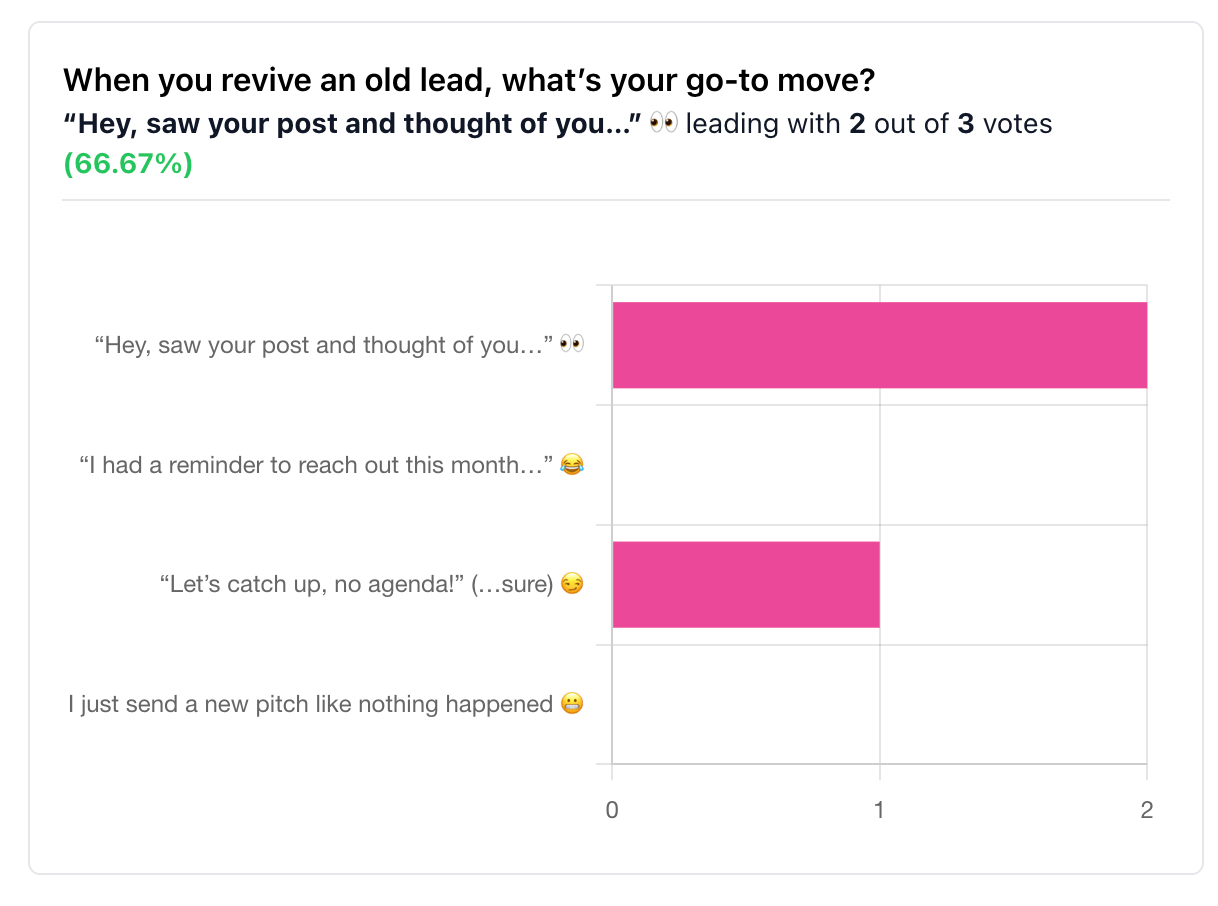This screenshot has height=906, width=1218.
Task: Click the pink bar for "Let's catch up"
Action: pyautogui.click(x=745, y=585)
